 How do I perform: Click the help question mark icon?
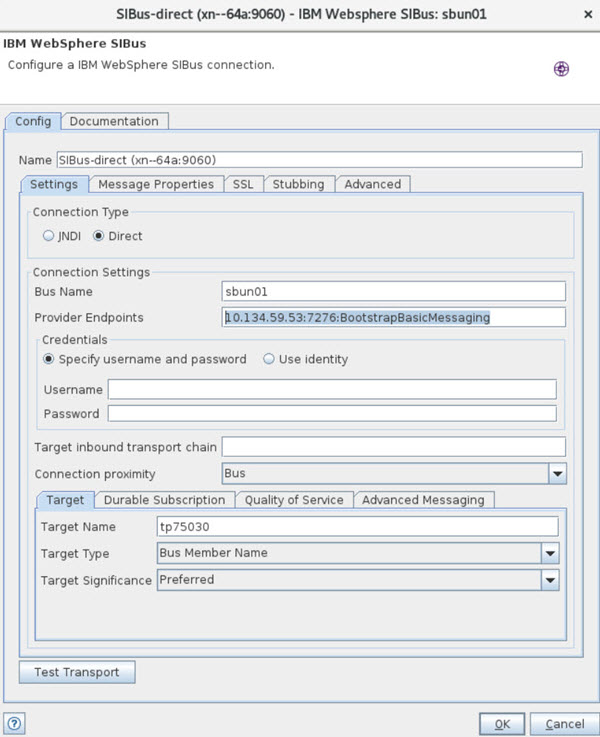pos(15,723)
